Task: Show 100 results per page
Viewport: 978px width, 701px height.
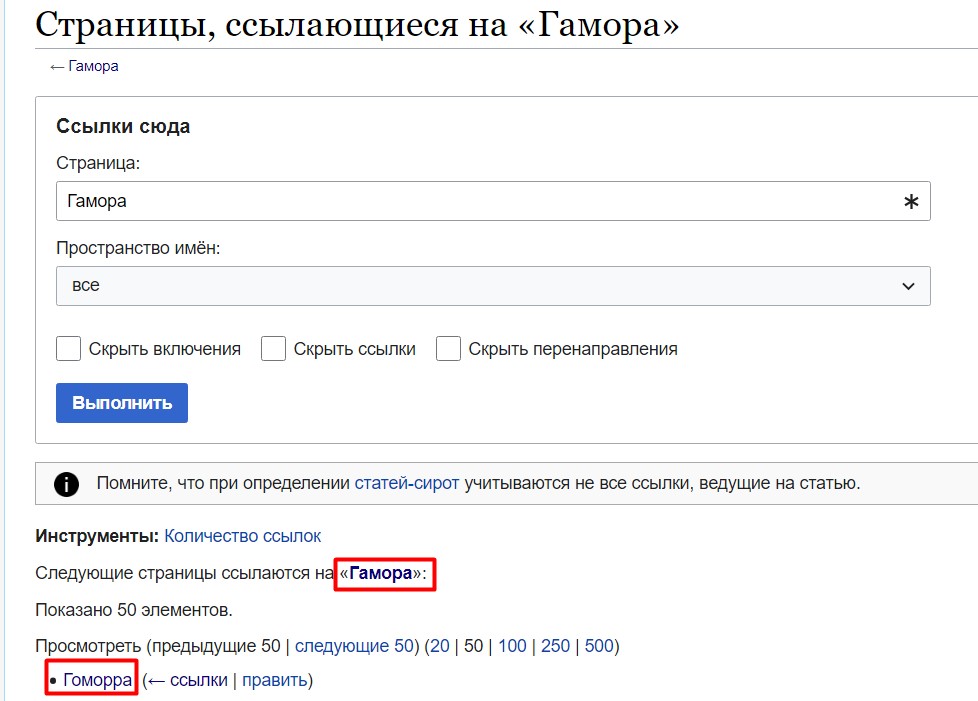Action: 512,645
